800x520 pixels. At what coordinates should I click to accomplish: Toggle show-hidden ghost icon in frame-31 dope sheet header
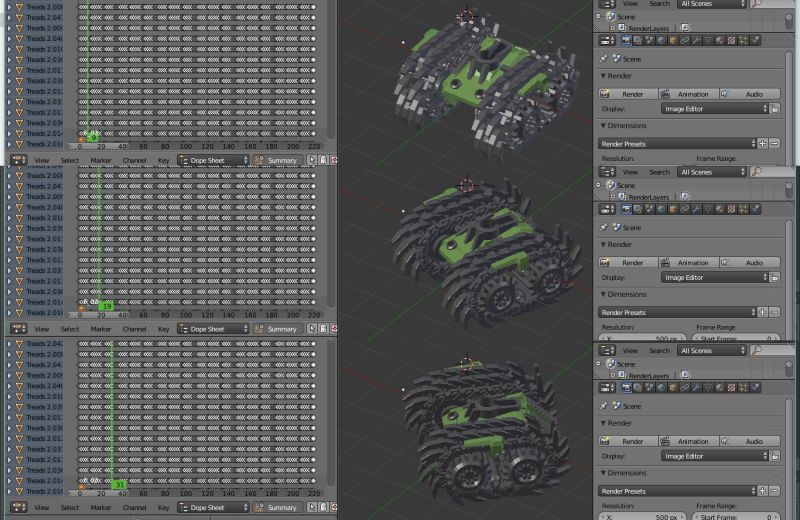(x=323, y=507)
